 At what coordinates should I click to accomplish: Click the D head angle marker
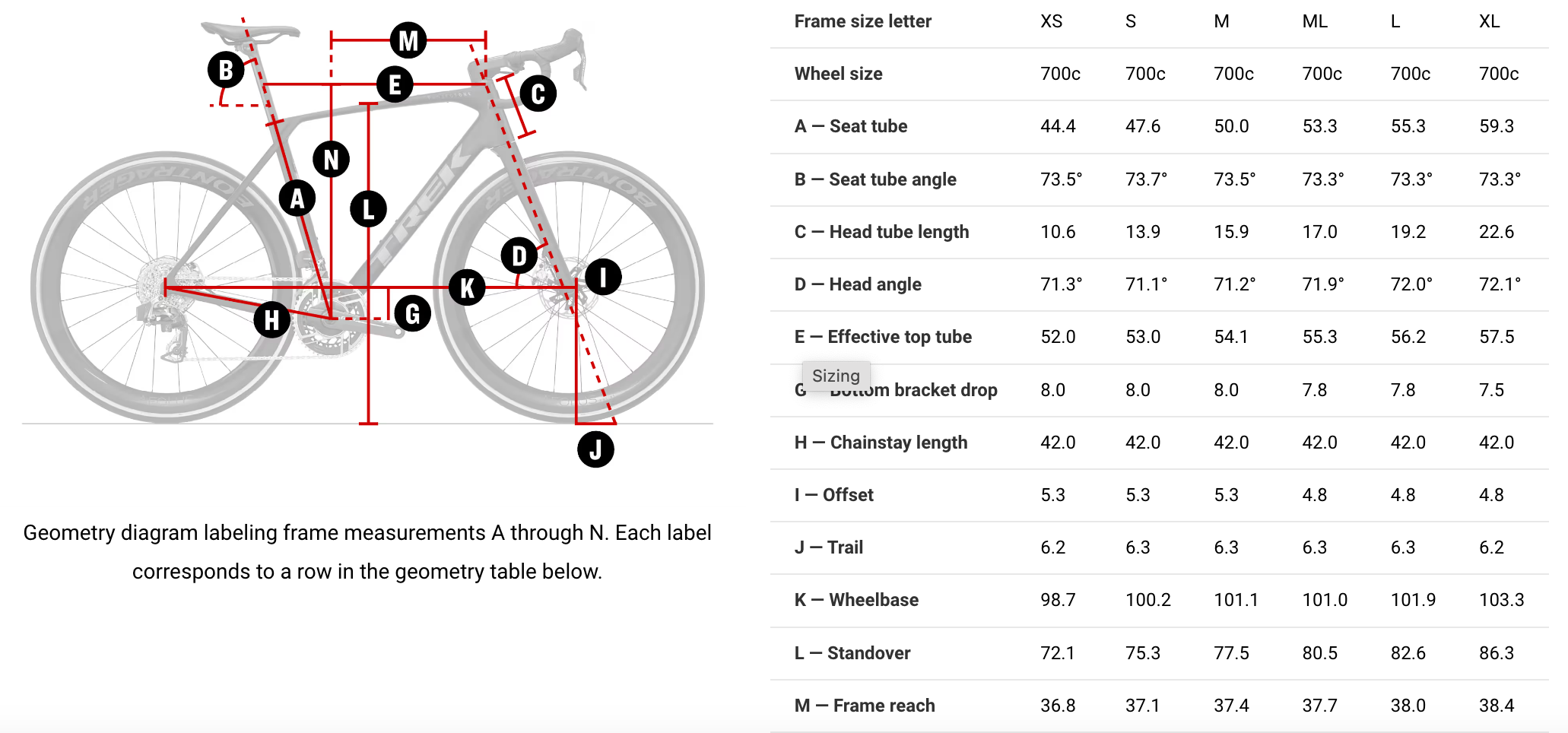coord(519,255)
